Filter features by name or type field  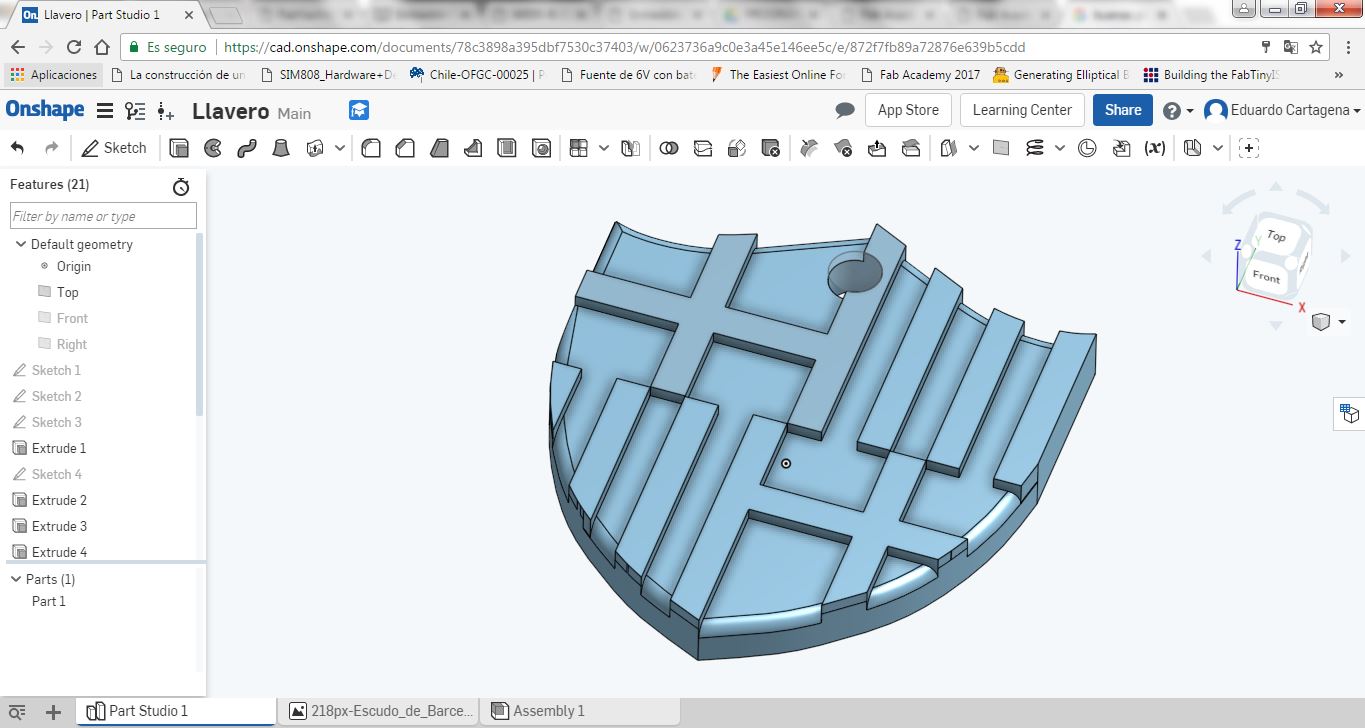coord(103,216)
